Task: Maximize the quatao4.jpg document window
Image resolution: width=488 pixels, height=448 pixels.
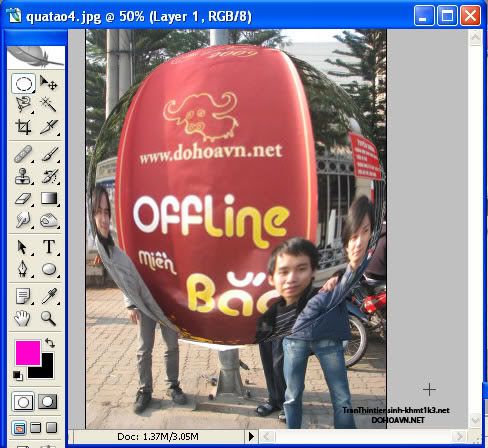Action: coord(447,15)
